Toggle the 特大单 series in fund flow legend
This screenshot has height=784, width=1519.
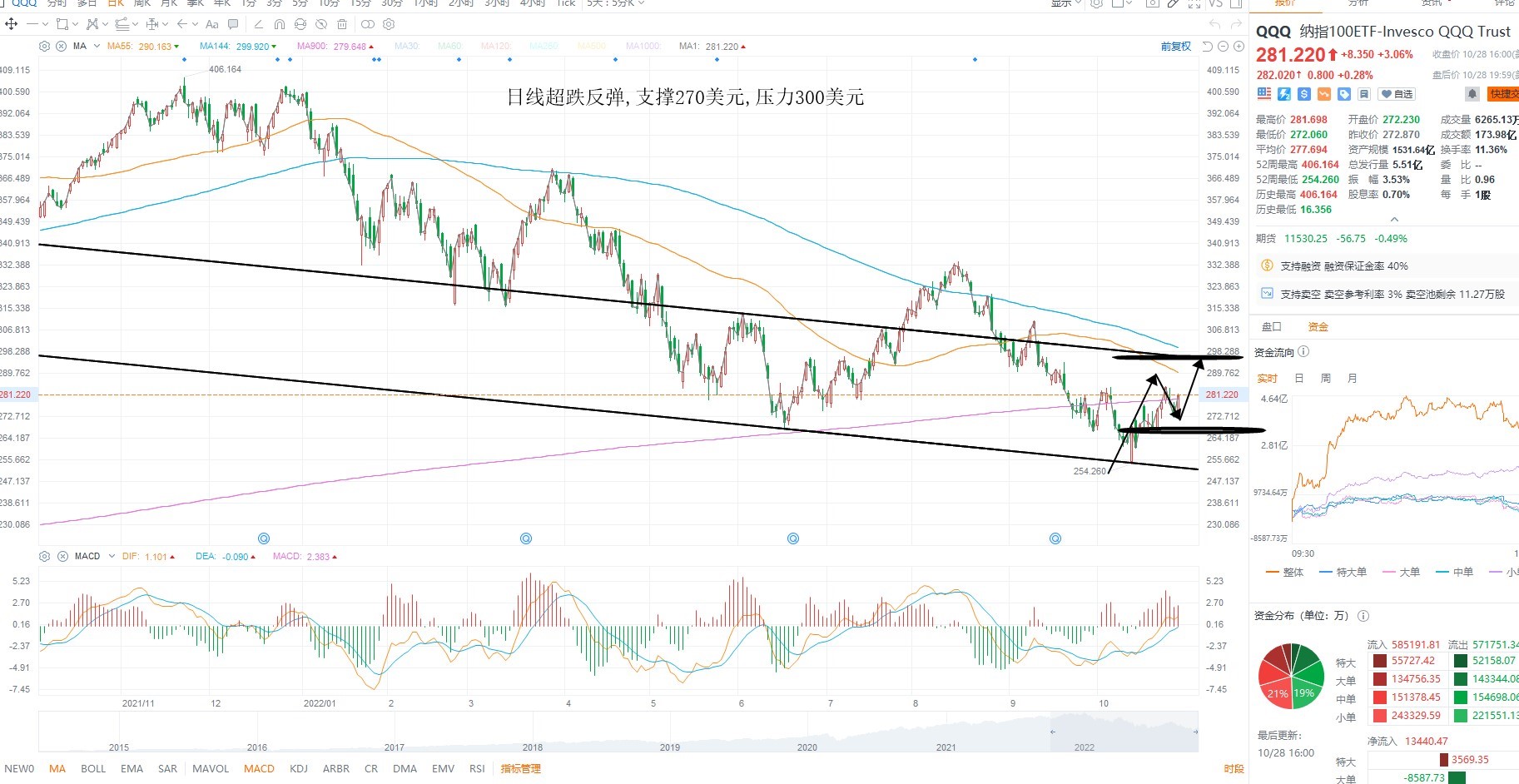point(1343,572)
